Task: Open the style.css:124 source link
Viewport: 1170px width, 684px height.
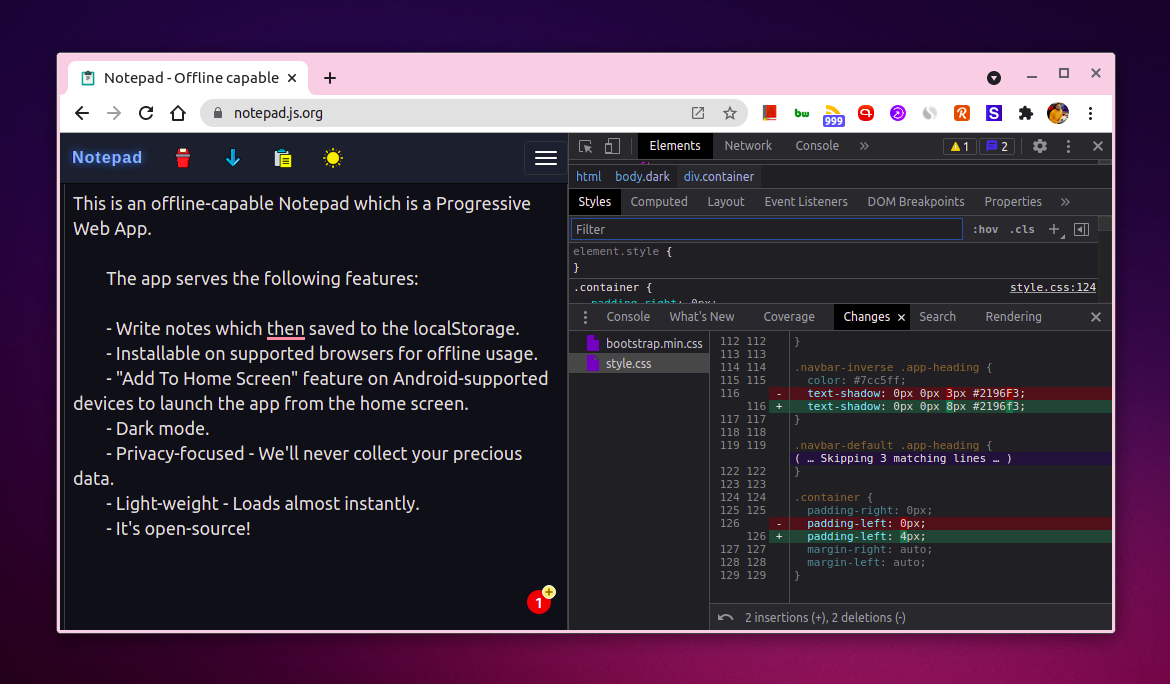Action: click(1052, 287)
